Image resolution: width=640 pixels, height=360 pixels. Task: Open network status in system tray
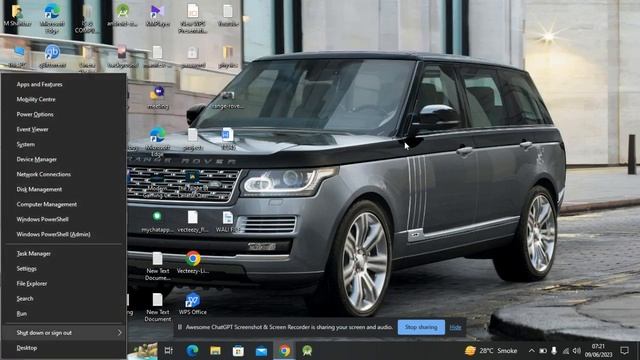tap(566, 351)
